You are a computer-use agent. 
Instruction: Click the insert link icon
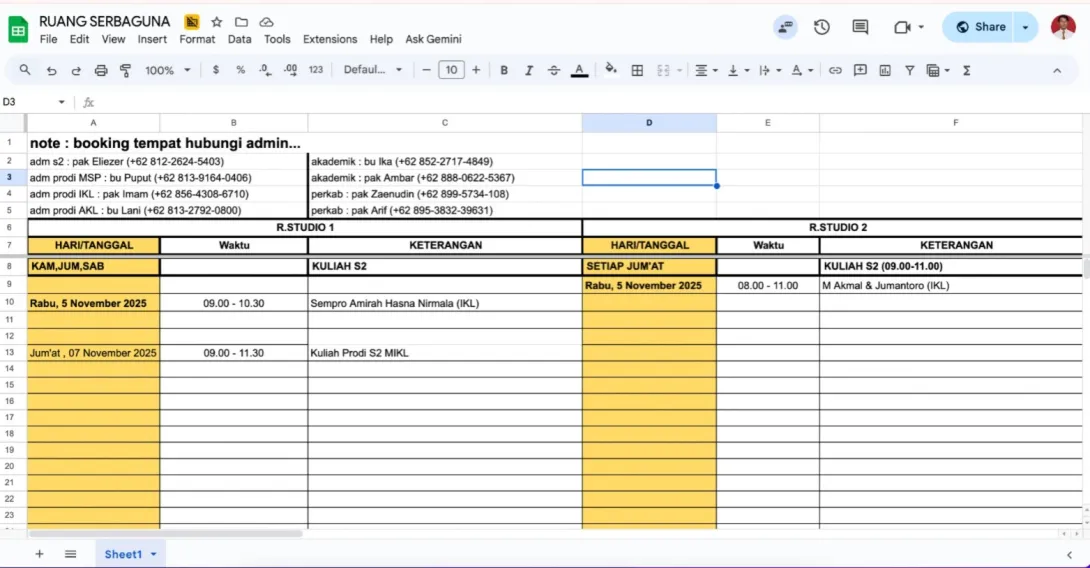tap(835, 70)
